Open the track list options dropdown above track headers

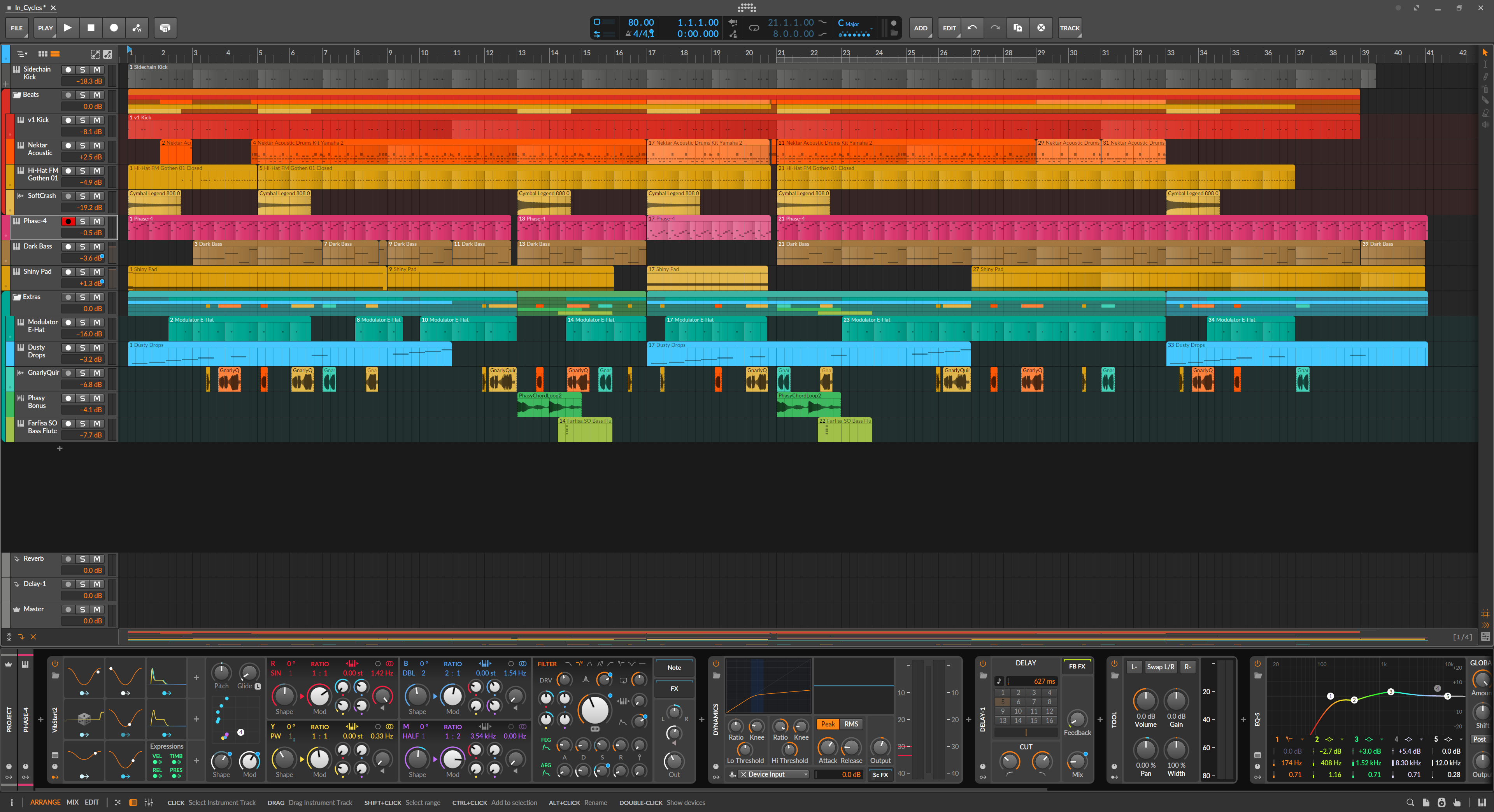point(22,53)
